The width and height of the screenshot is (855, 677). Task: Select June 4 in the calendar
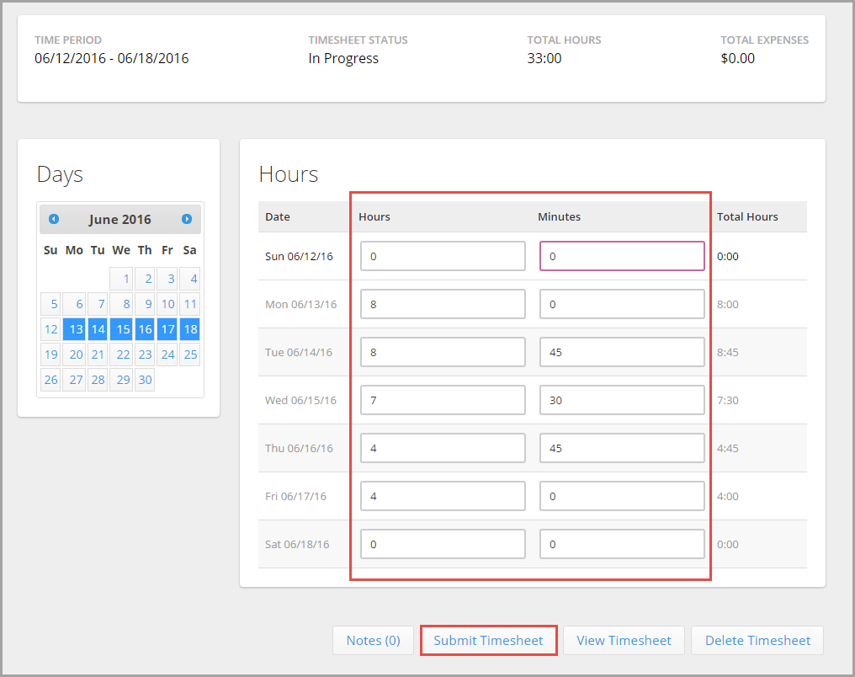(190, 279)
